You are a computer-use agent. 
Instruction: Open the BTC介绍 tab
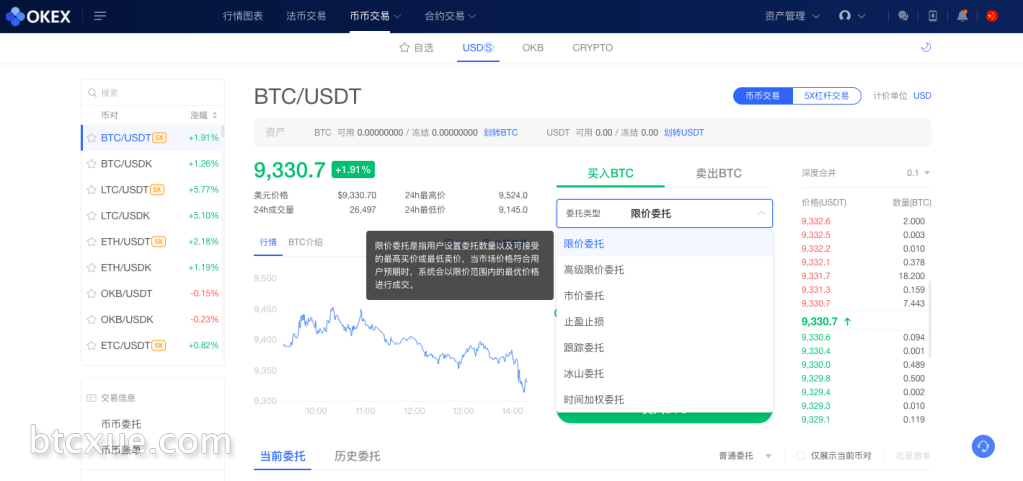click(305, 242)
